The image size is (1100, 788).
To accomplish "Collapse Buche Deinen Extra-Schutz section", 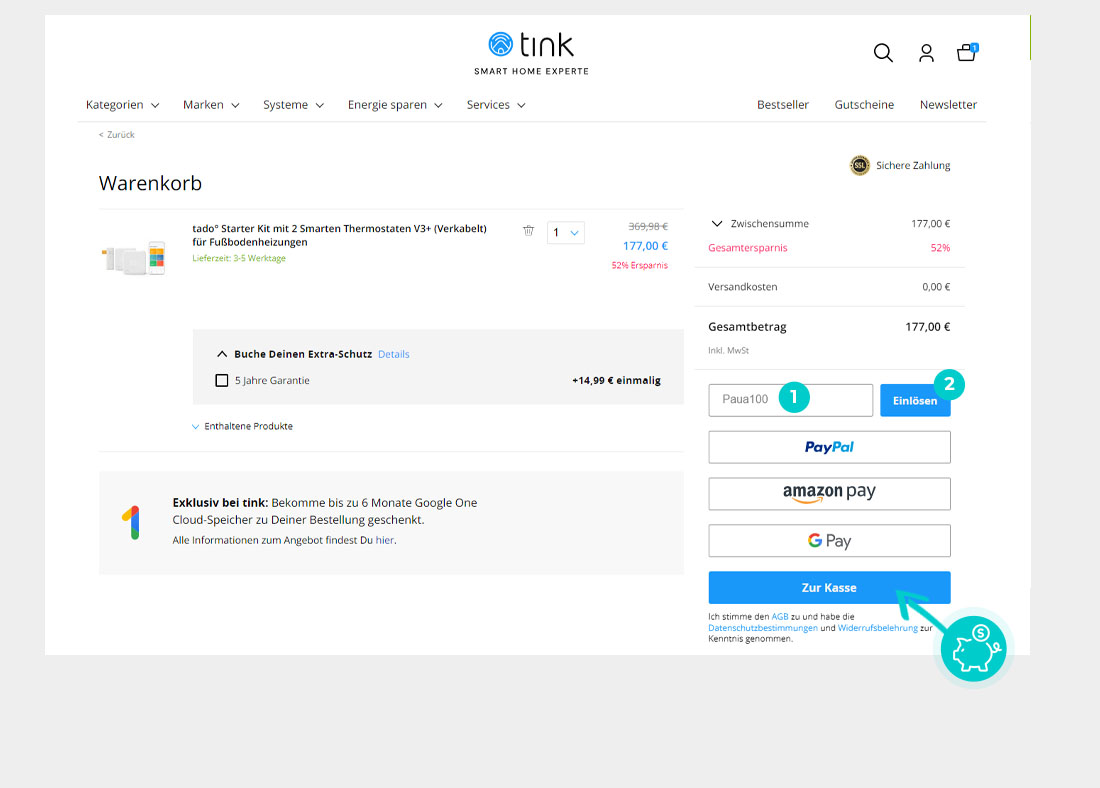I will point(222,354).
